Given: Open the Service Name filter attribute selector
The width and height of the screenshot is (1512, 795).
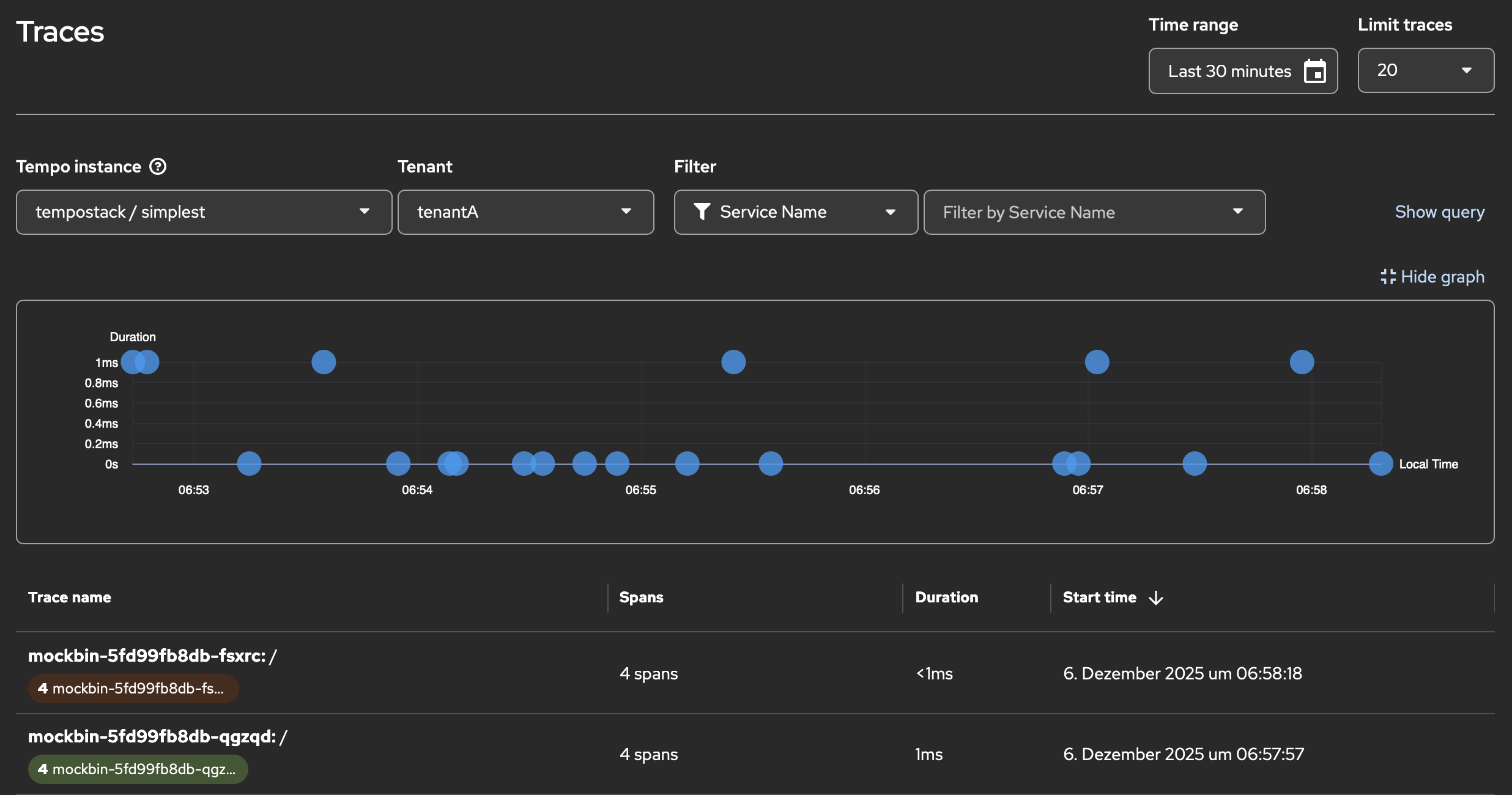Looking at the screenshot, I should click(795, 212).
